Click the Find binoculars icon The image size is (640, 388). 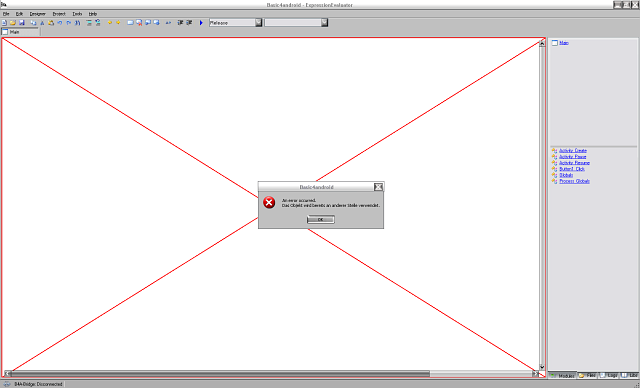[x=77, y=23]
